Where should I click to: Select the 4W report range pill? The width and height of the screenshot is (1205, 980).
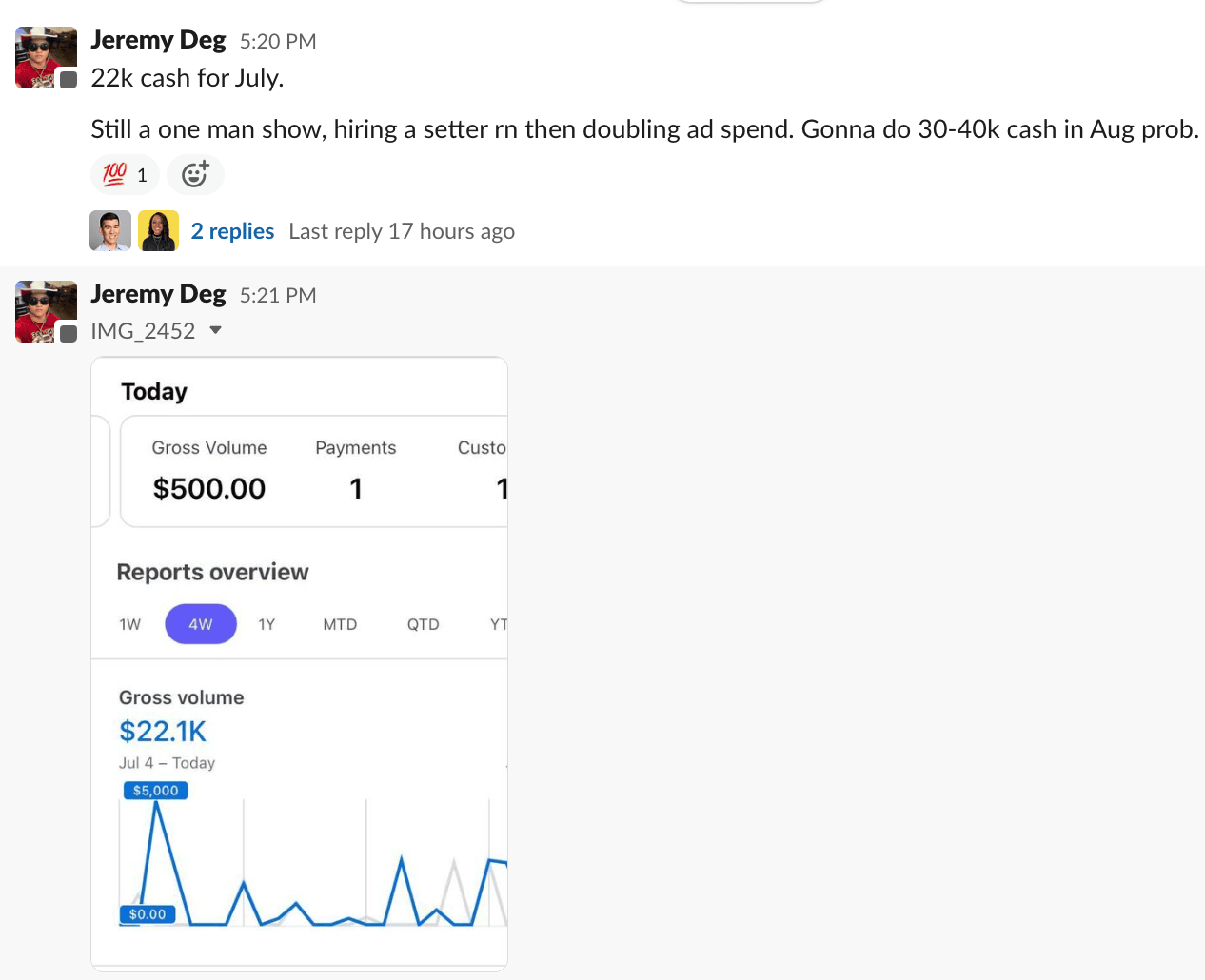point(201,624)
